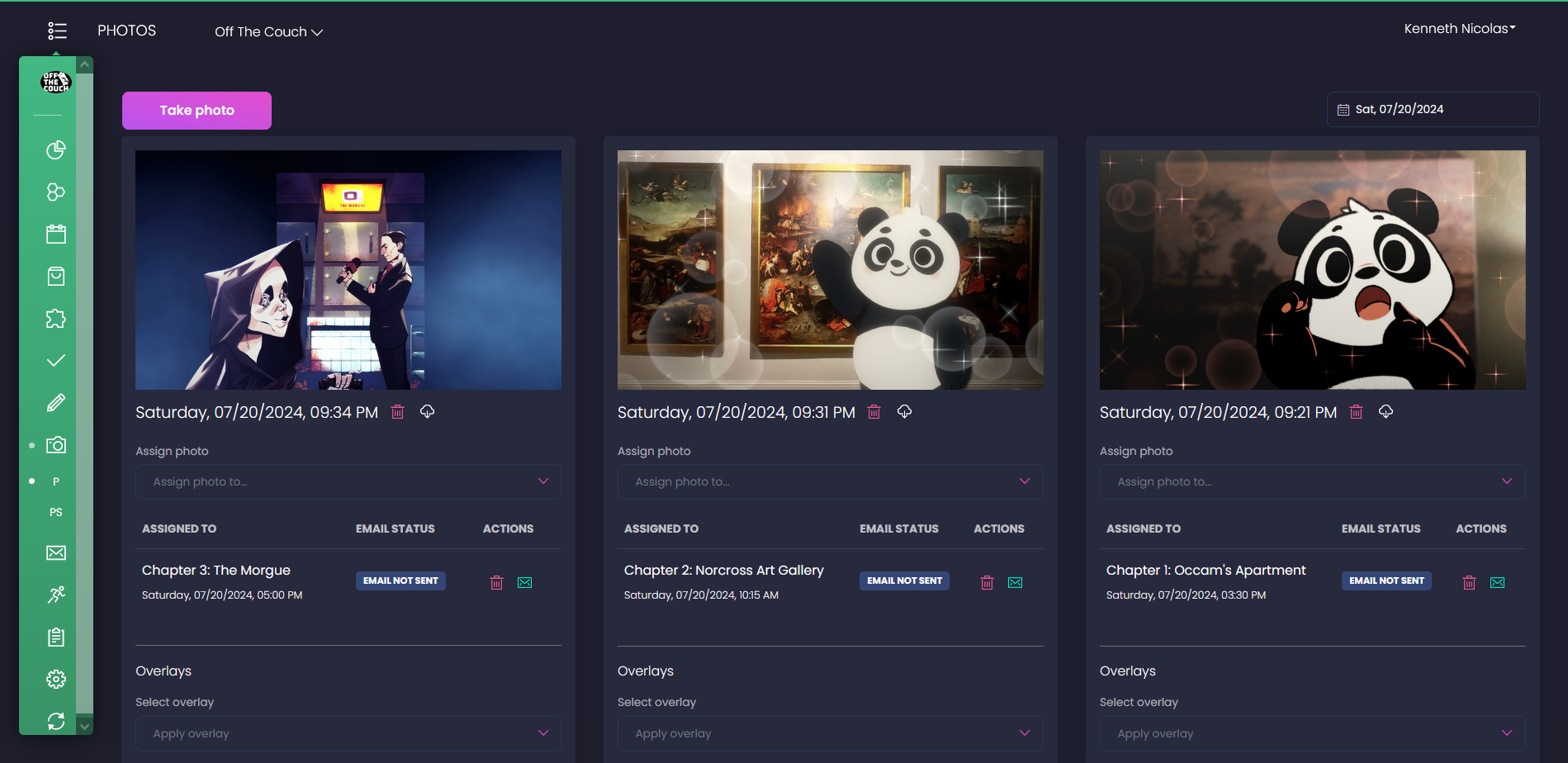1568x763 pixels.
Task: Click EMAIL NOT SENT badge for The Morgue
Action: (x=400, y=581)
